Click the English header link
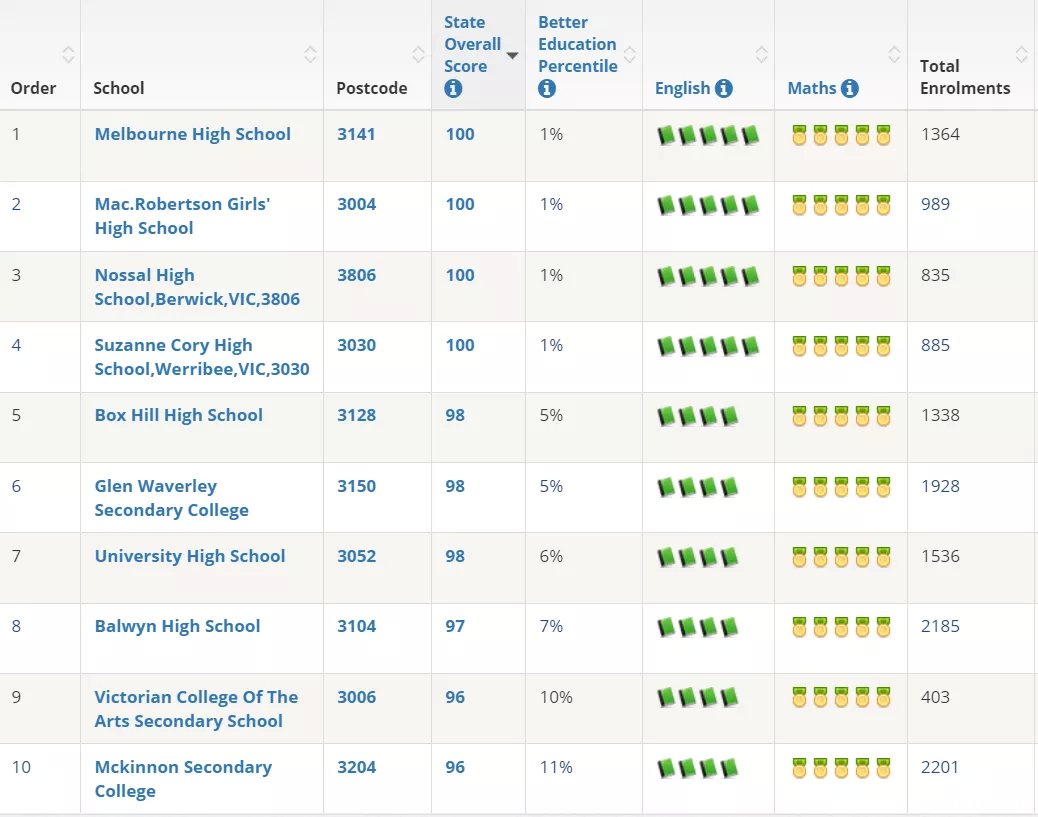Image resolution: width=1038 pixels, height=817 pixels. click(683, 88)
